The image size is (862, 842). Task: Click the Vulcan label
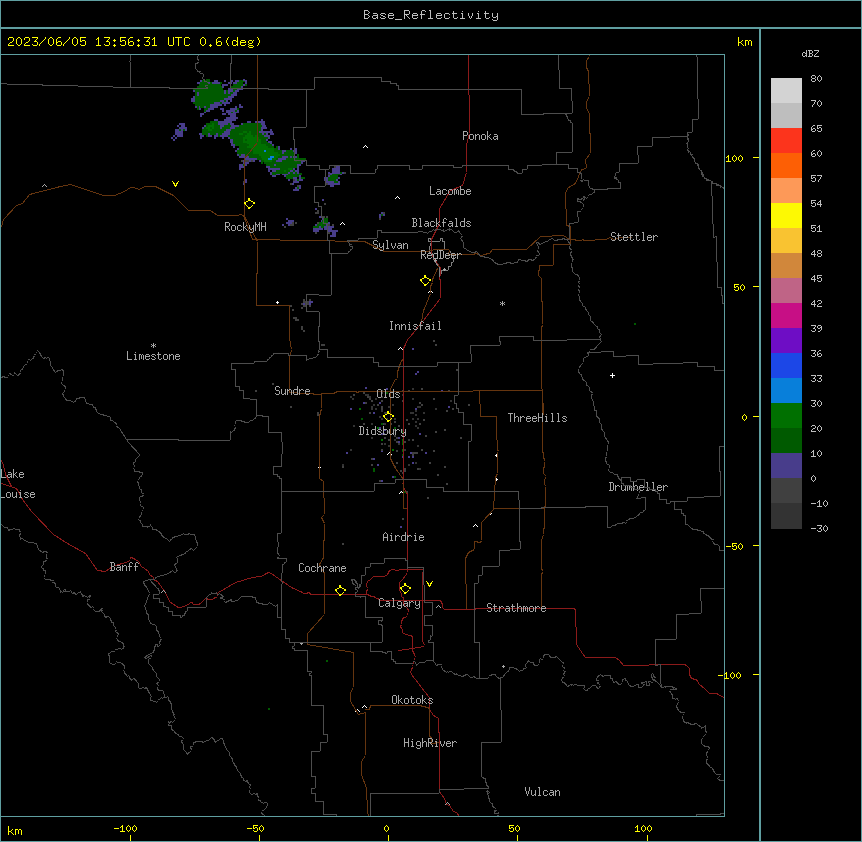tap(543, 792)
